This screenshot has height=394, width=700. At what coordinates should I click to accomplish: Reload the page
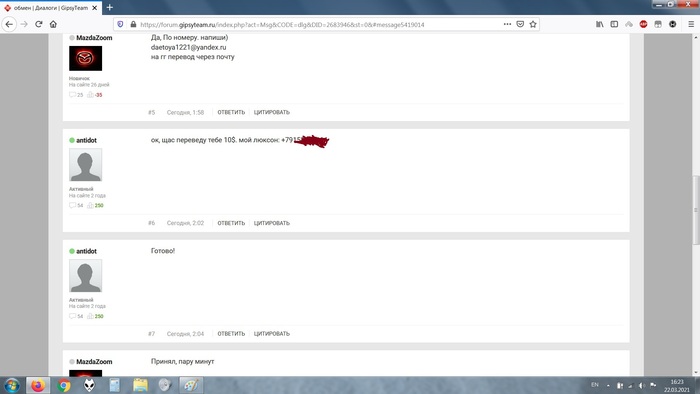pyautogui.click(x=39, y=24)
